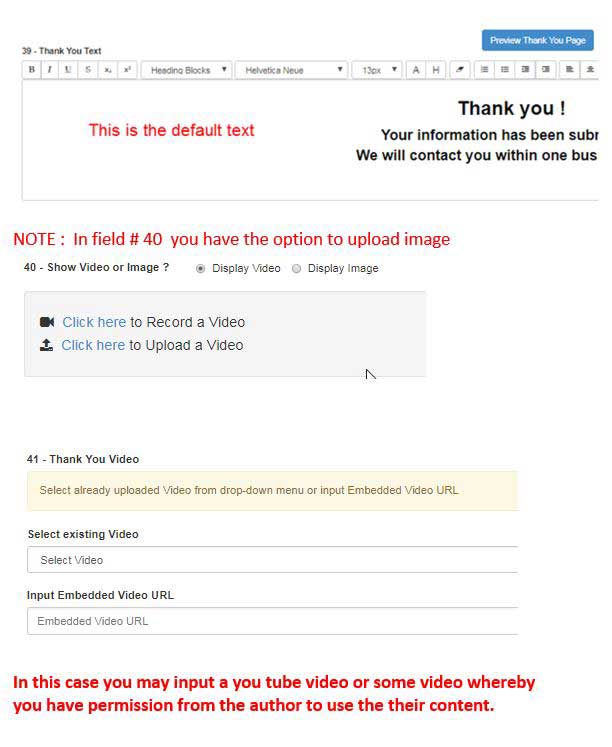Click the superscript formatting icon
The image size is (612, 747).
point(127,70)
